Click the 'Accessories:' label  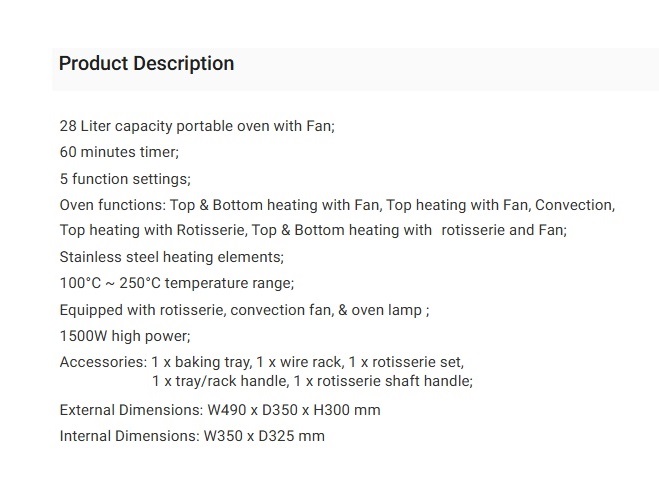point(102,362)
